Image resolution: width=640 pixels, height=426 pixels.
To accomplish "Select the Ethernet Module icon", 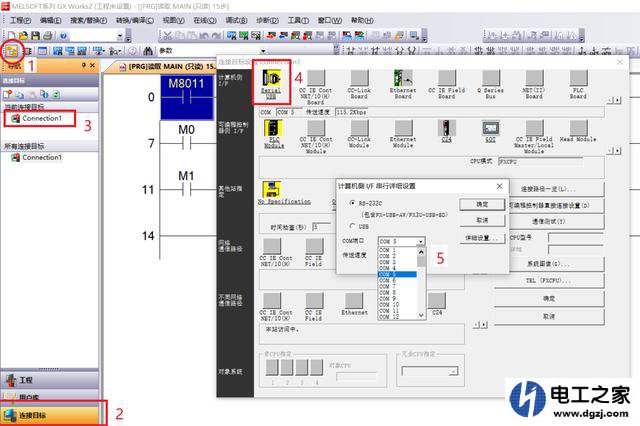I will click(x=403, y=134).
